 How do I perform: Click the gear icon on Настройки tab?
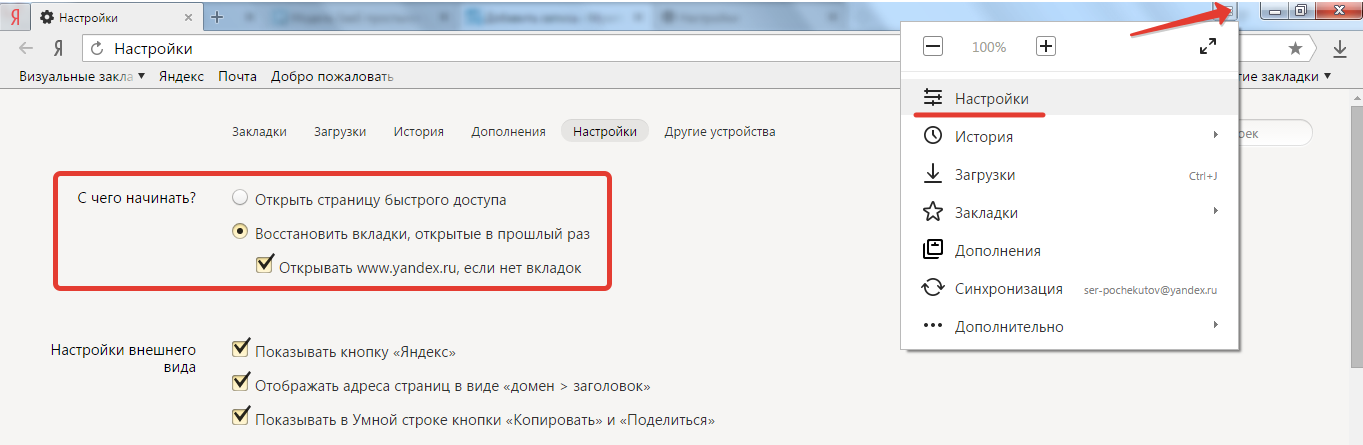point(46,18)
